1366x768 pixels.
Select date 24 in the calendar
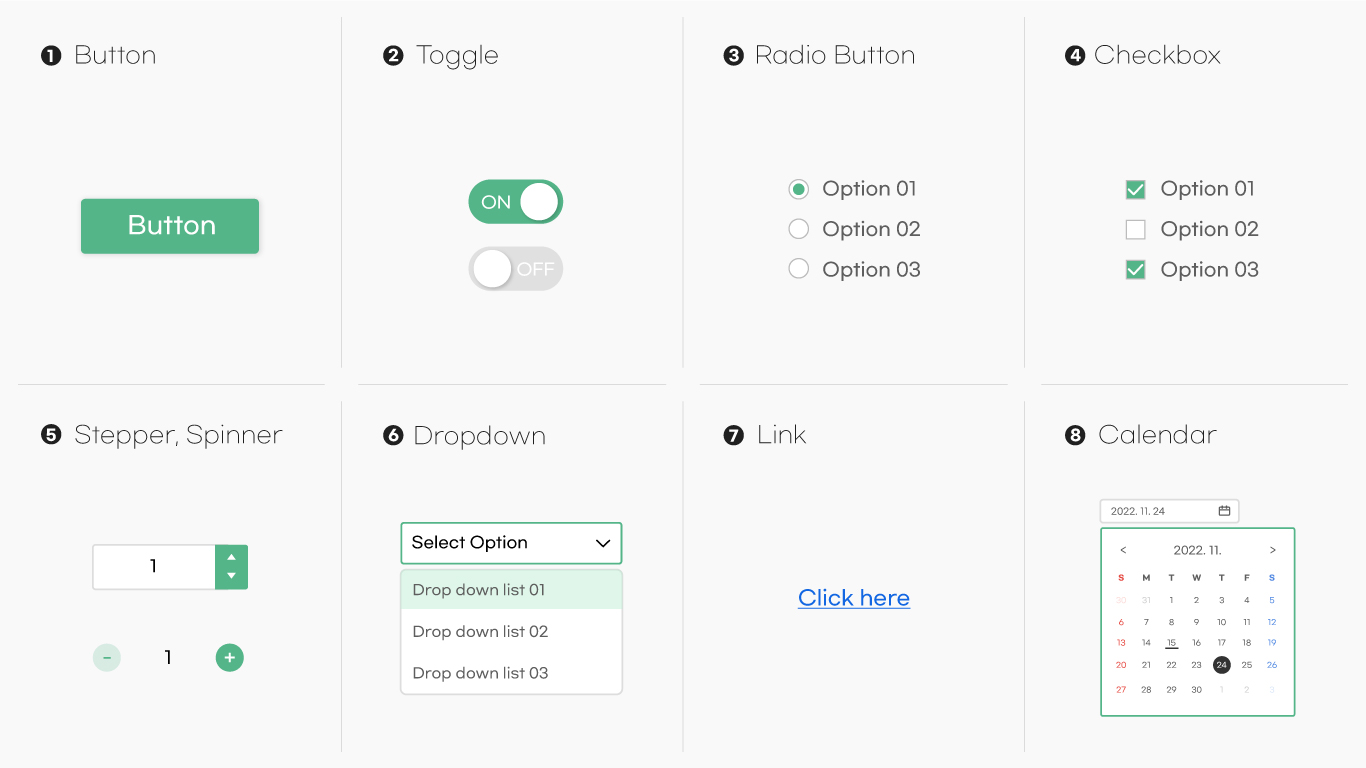click(x=1221, y=665)
